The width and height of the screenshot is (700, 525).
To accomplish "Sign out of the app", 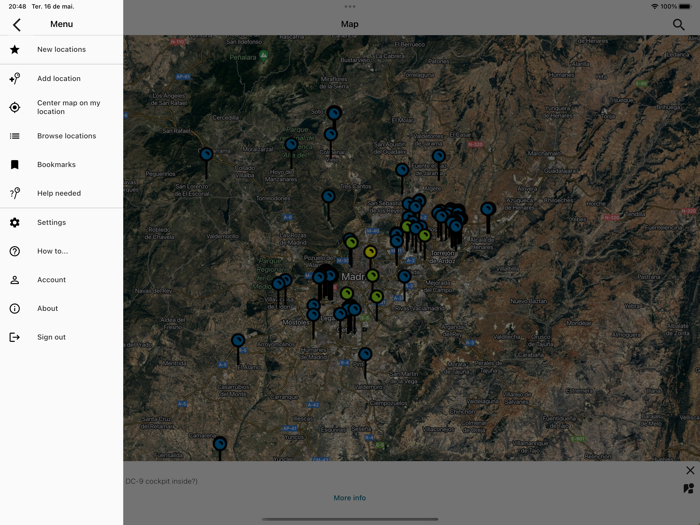I will pyautogui.click(x=61, y=337).
